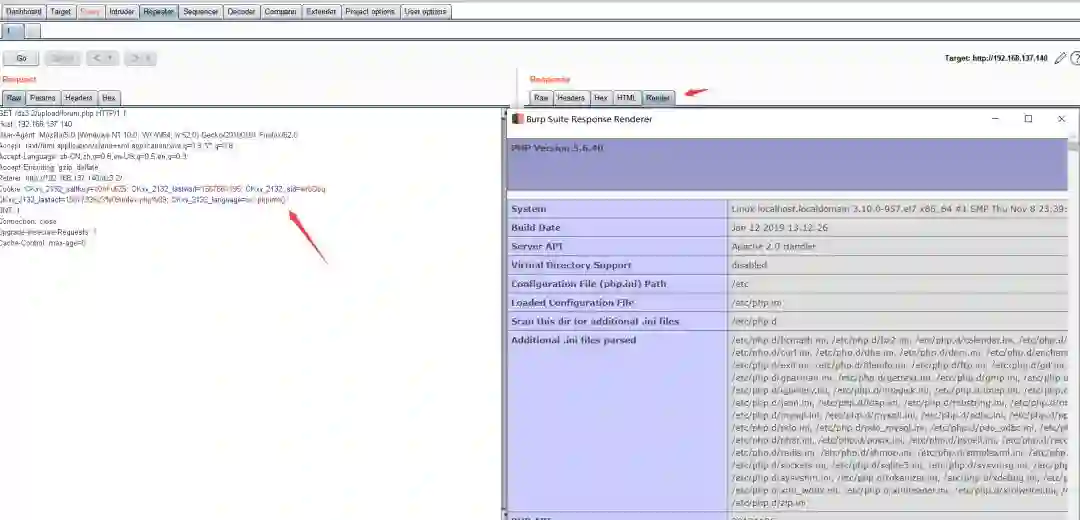The width and height of the screenshot is (1080, 520).
Task: Click Additional .ini files parsed label
Action: [574, 340]
